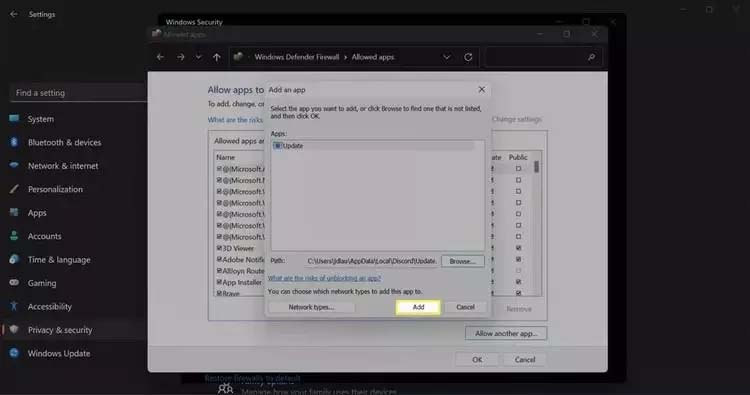Click the System monitor icon in sidebar
This screenshot has height=395, width=750.
14,118
